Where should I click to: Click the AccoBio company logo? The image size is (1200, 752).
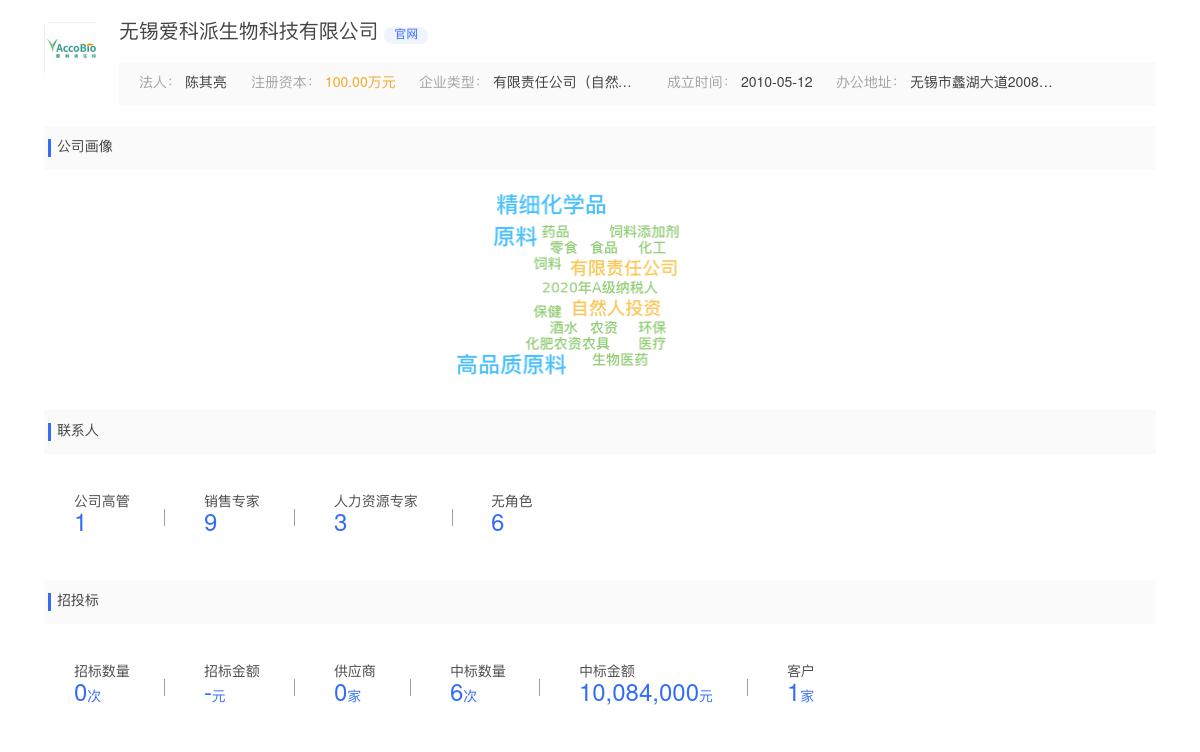71,48
